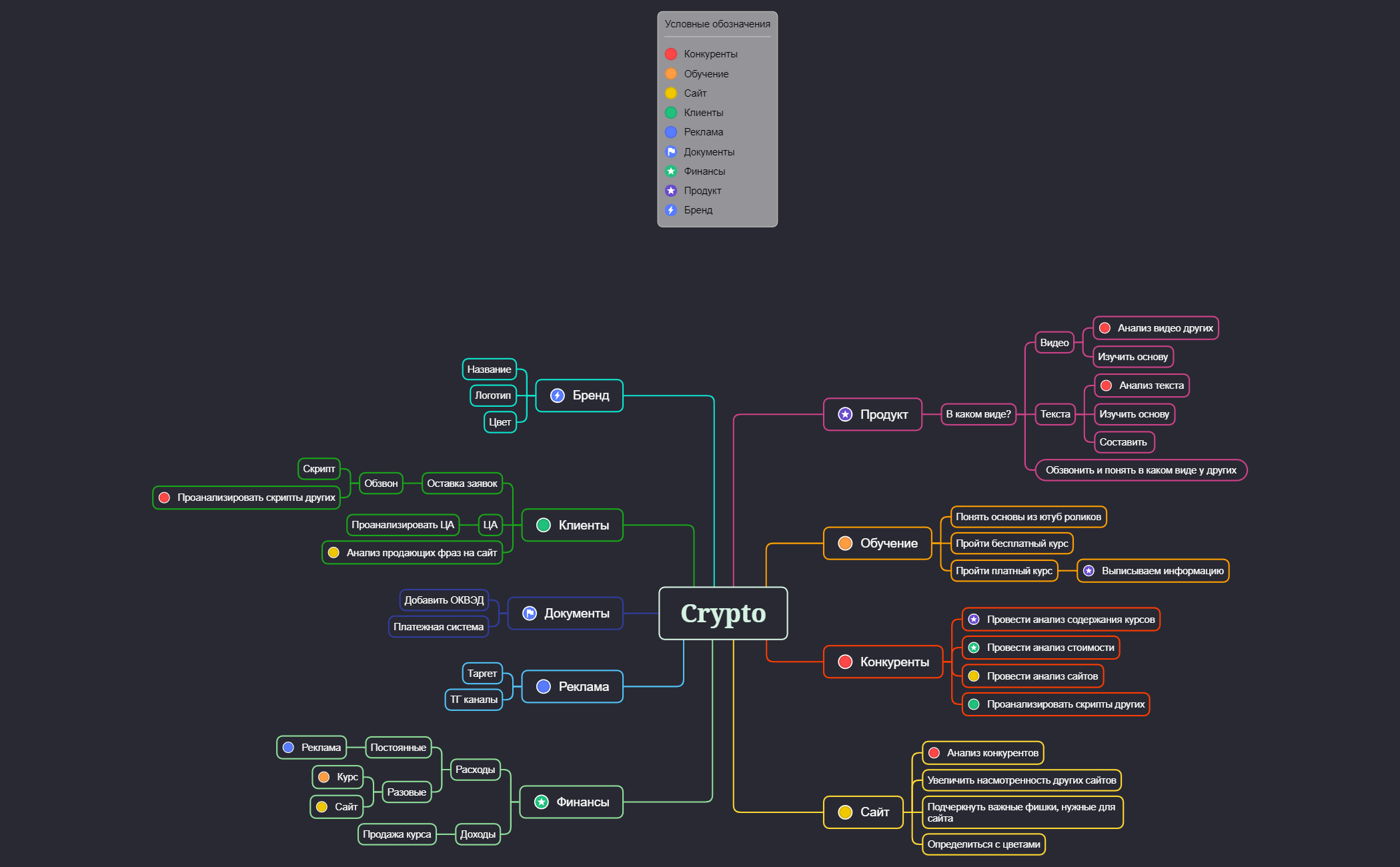1400x867 pixels.
Task: Click the blue circle on the main Реклама node
Action: [544, 686]
